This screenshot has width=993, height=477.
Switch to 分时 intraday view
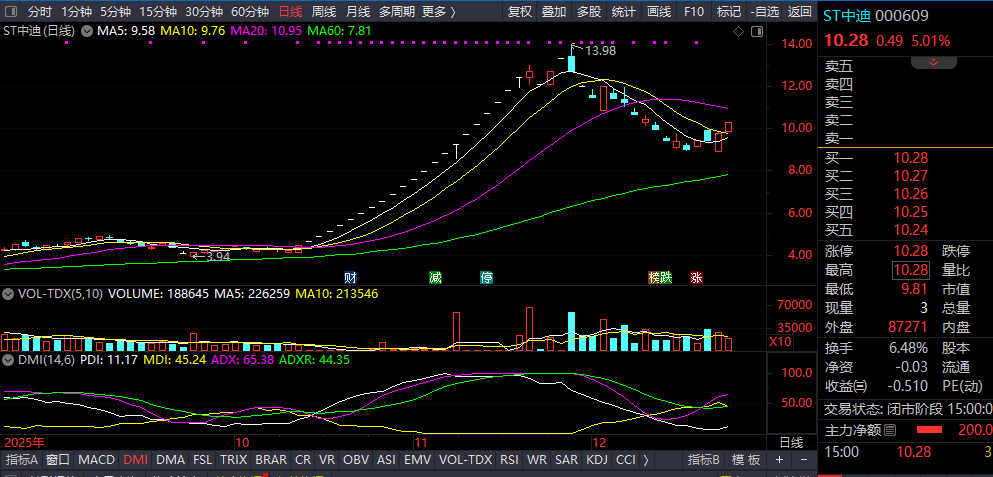tap(41, 11)
